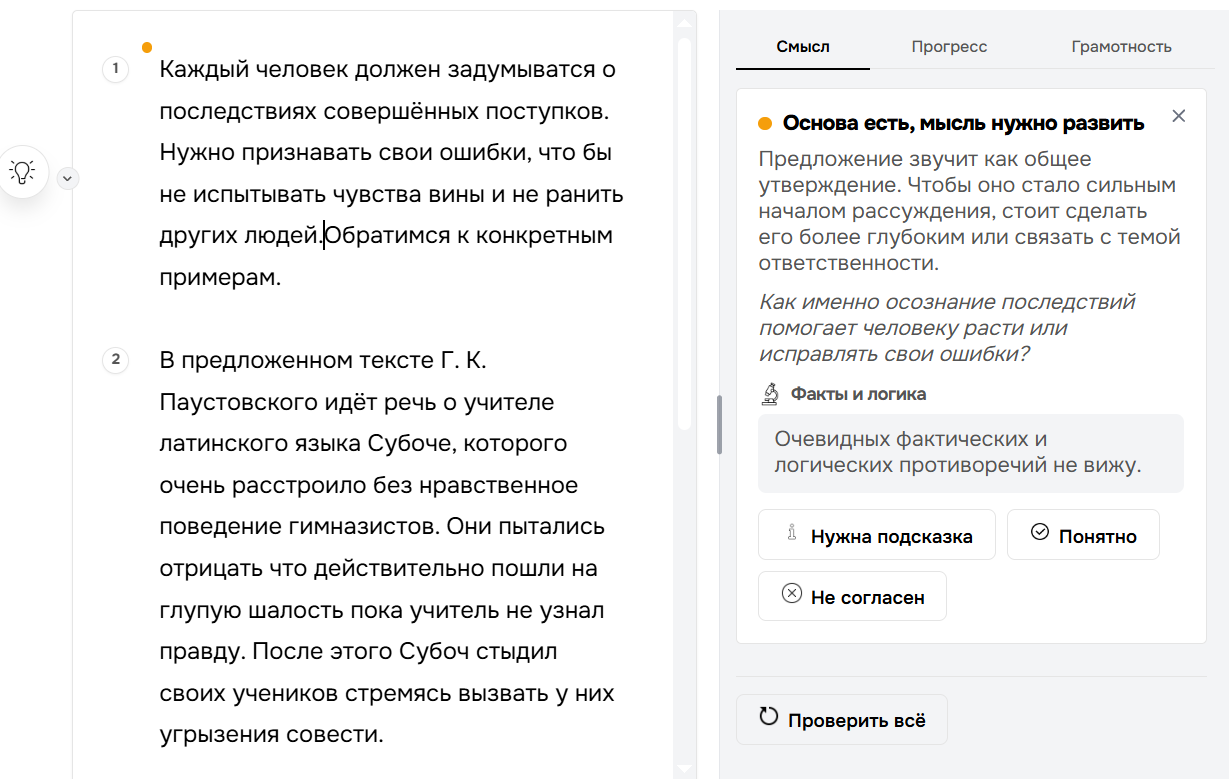Click the orange dot above paragraph 1
Viewport: 1229px width, 779px height.
click(147, 47)
